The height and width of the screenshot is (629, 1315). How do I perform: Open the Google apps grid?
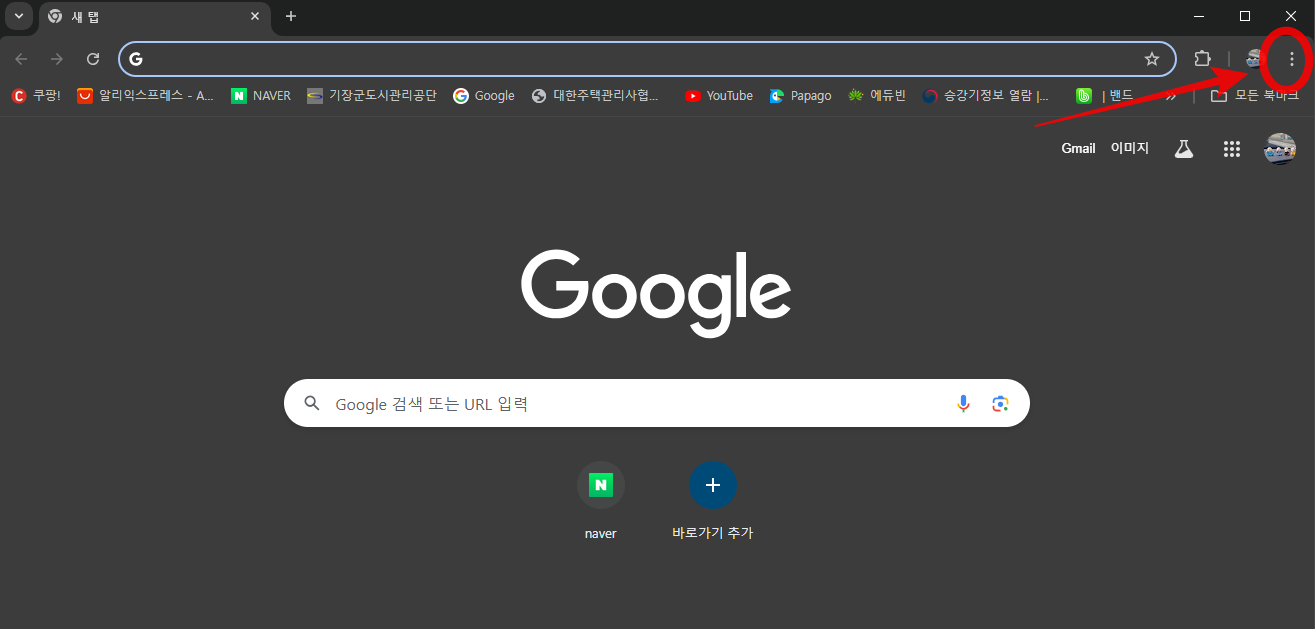pos(1232,149)
